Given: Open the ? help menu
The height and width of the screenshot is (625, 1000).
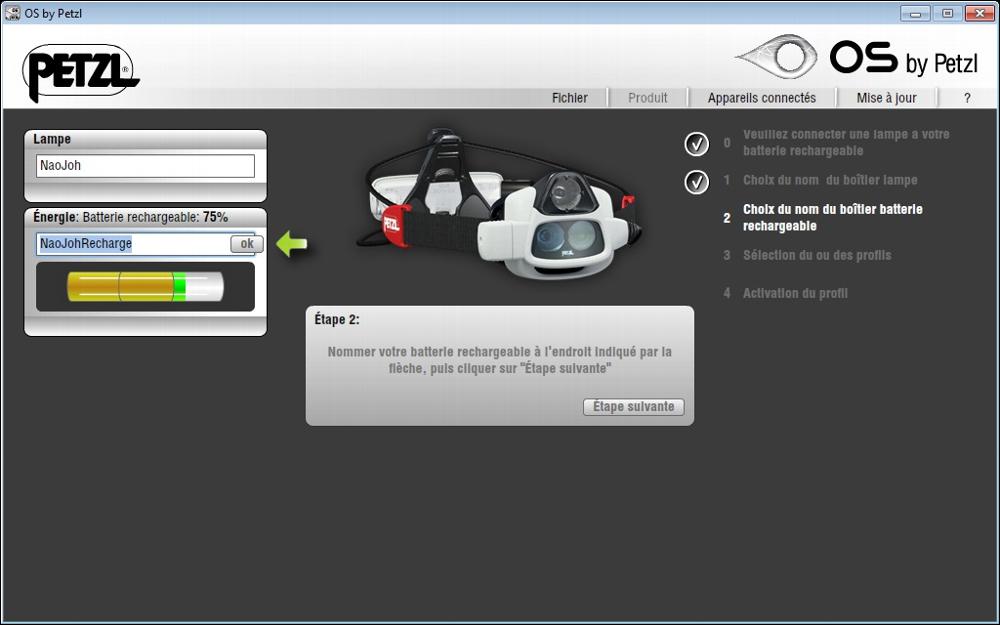Looking at the screenshot, I should pyautogui.click(x=967, y=98).
